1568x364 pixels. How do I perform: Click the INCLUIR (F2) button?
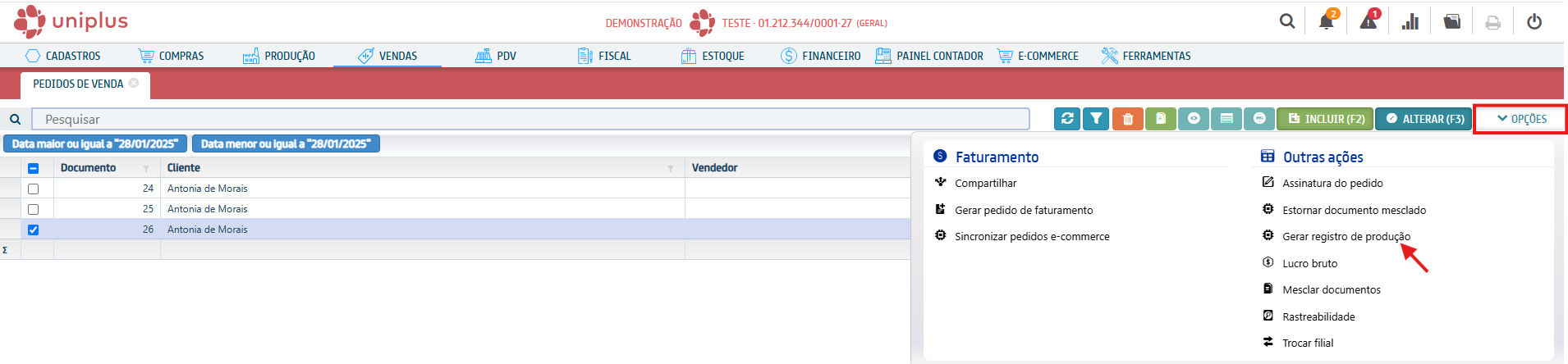[x=1326, y=119]
